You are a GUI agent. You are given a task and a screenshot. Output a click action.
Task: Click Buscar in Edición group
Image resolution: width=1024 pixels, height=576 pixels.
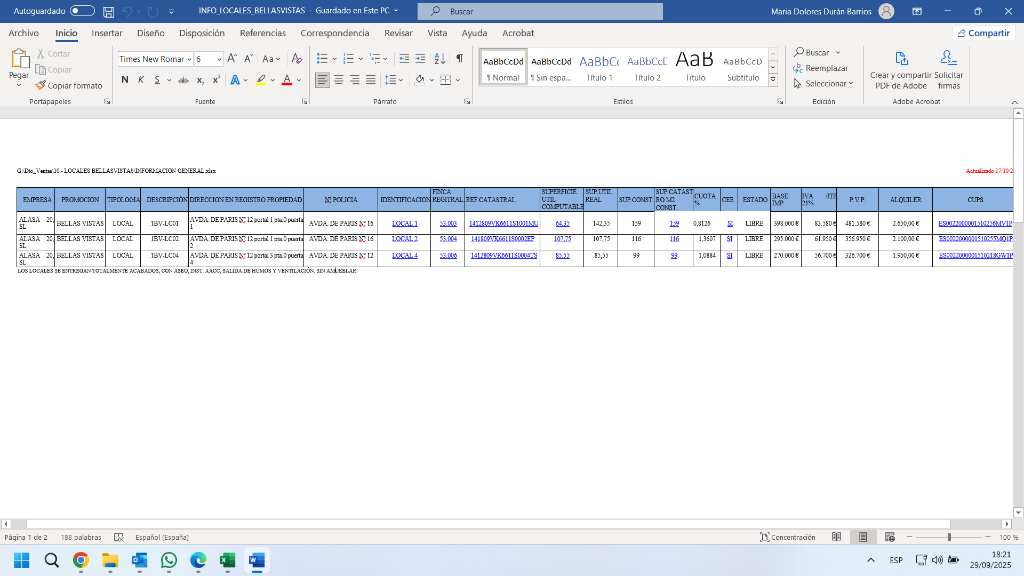click(816, 52)
